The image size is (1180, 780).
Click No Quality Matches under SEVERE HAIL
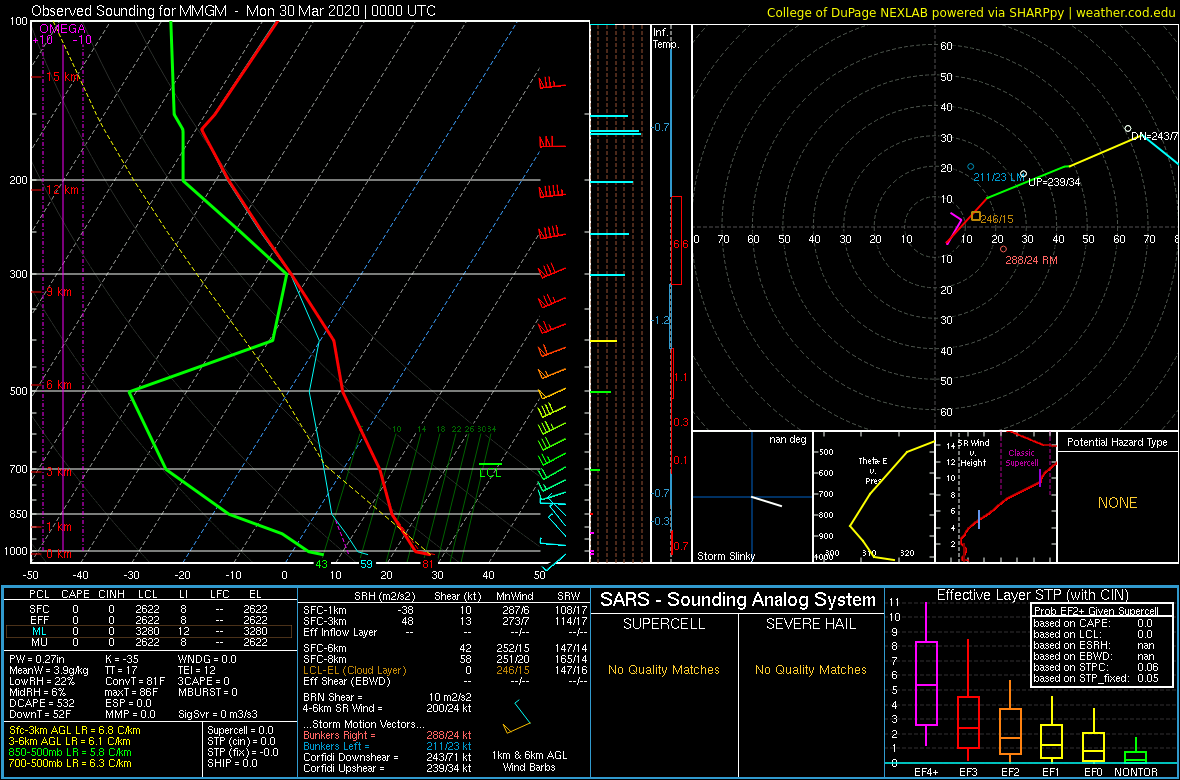[x=811, y=669]
